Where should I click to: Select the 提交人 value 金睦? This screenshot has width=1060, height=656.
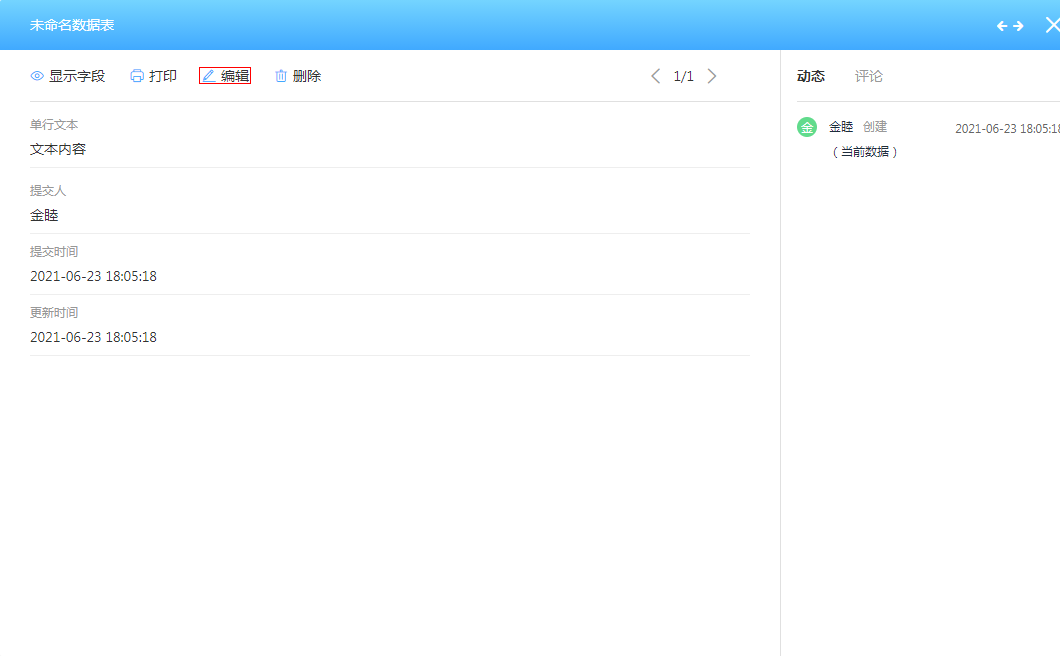[44, 215]
